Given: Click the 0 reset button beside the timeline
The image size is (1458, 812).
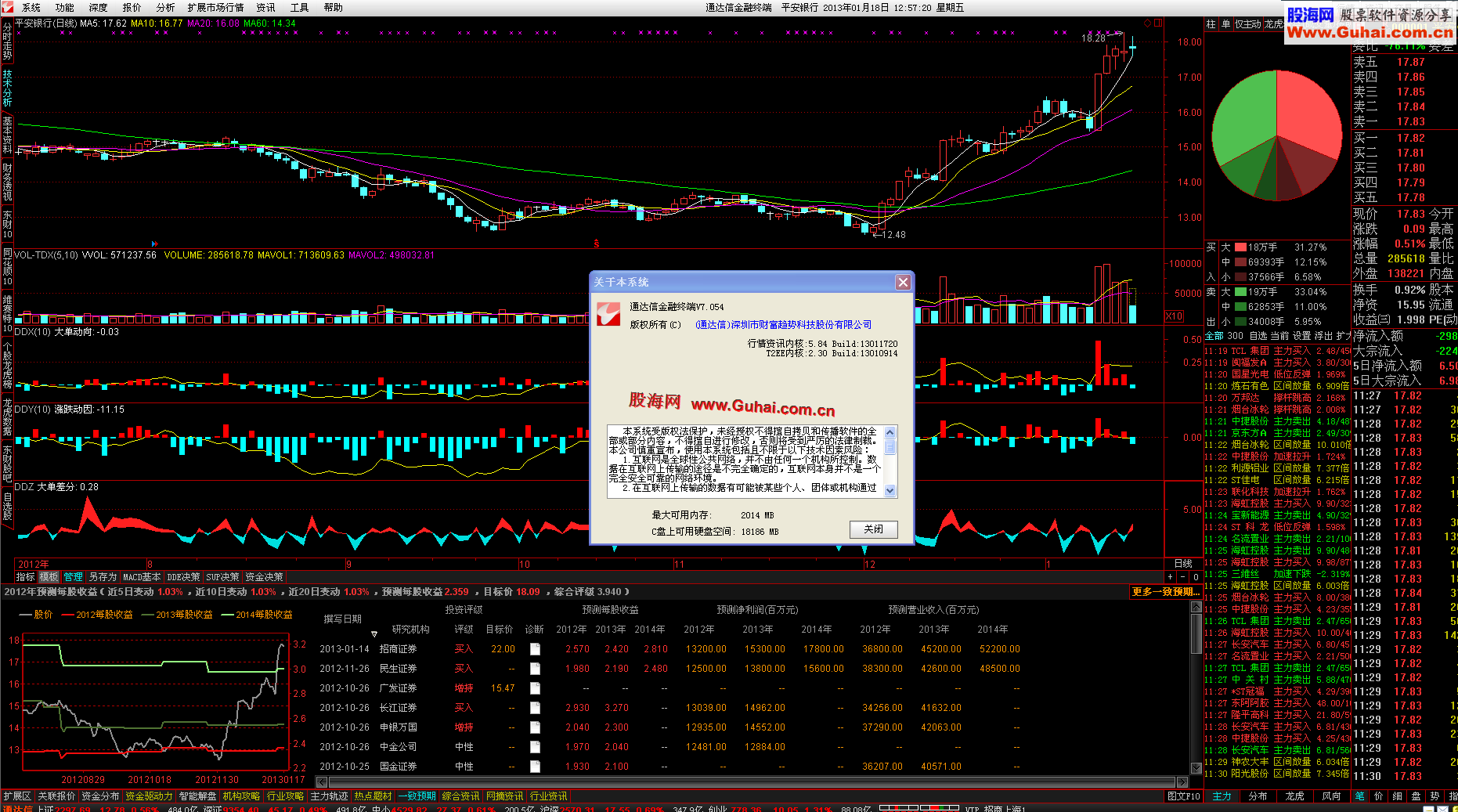Looking at the screenshot, I should [x=1196, y=577].
